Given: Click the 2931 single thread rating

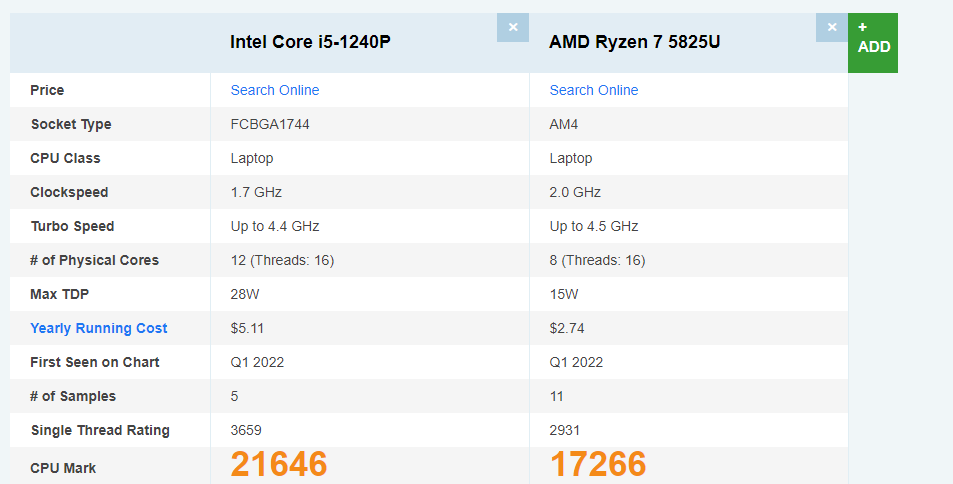Looking at the screenshot, I should click(x=565, y=430).
